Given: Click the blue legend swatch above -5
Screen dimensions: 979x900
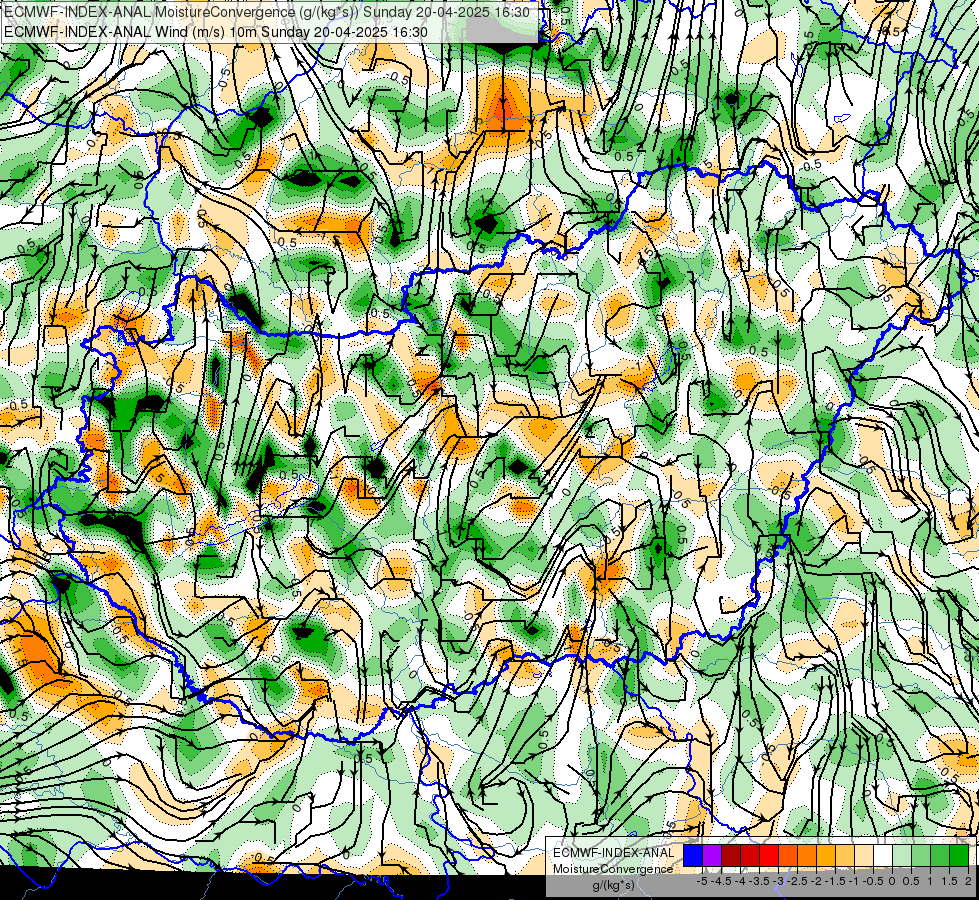Looking at the screenshot, I should [x=693, y=855].
